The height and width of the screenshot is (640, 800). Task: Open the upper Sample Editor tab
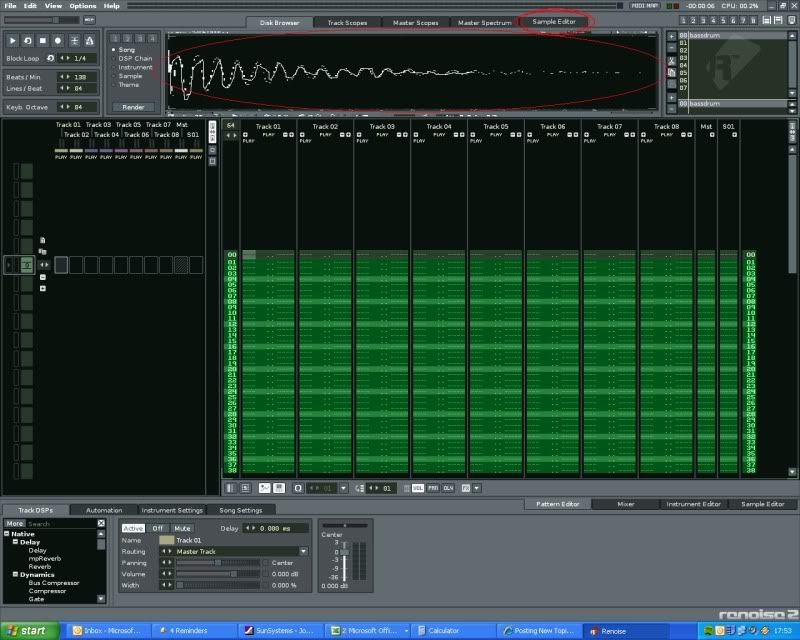pyautogui.click(x=554, y=22)
